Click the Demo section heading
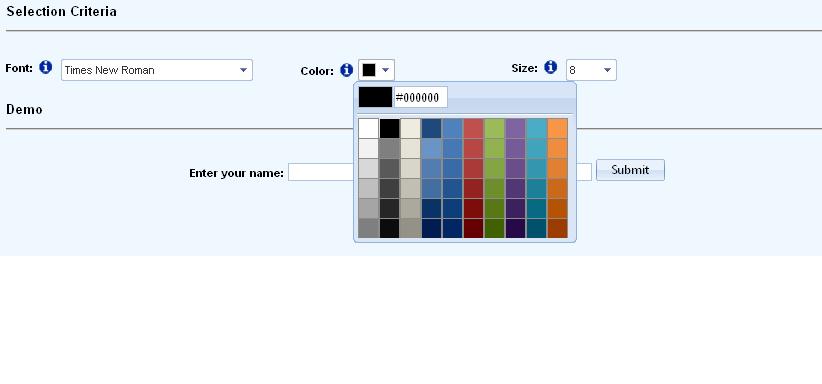Image resolution: width=822 pixels, height=384 pixels. pyautogui.click(x=24, y=110)
